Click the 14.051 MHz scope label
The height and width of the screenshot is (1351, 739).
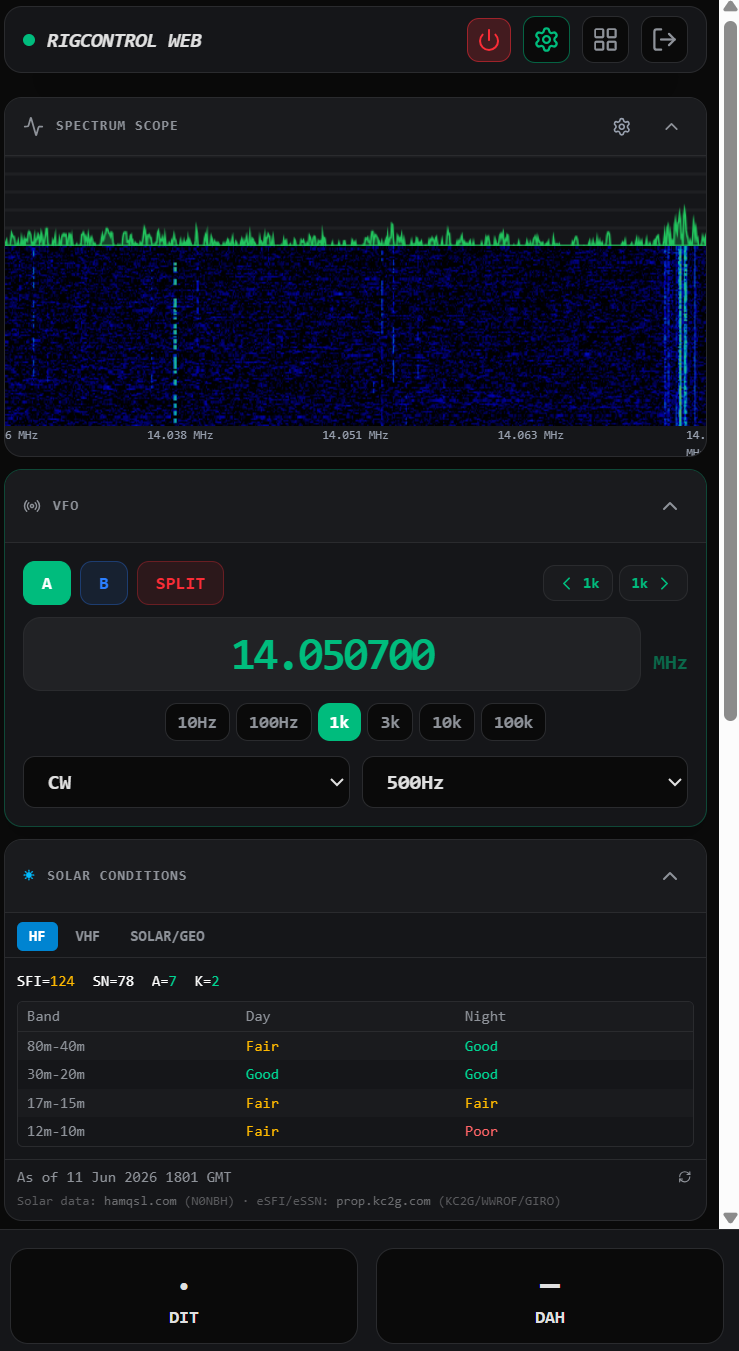pyautogui.click(x=355, y=435)
